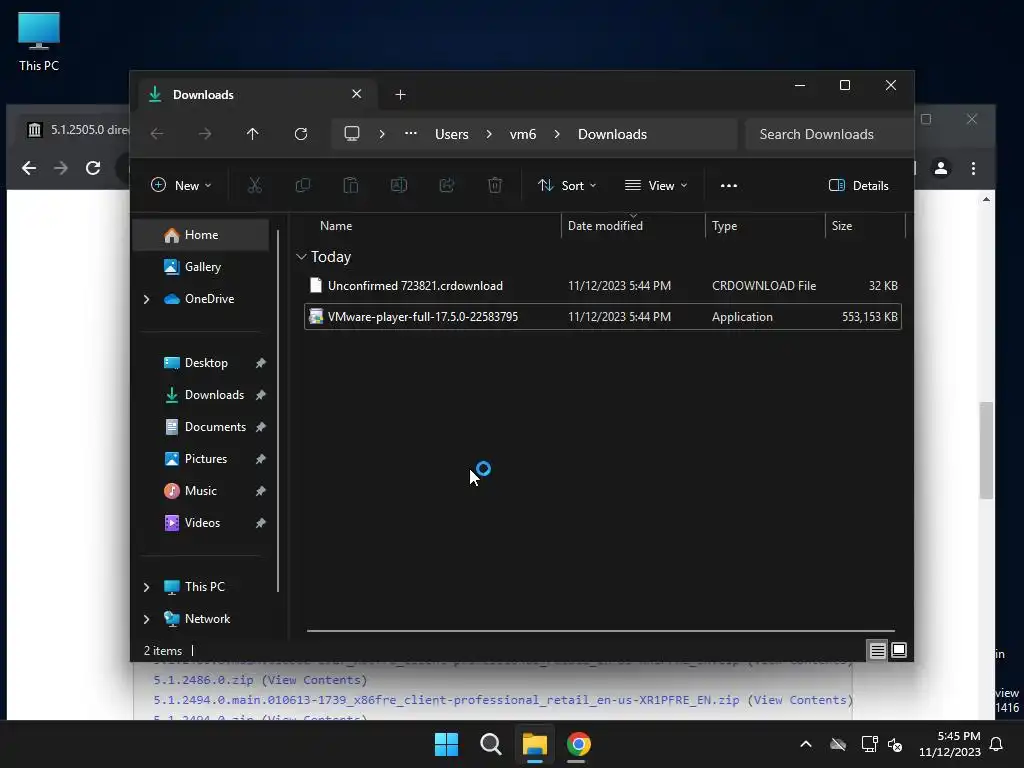The height and width of the screenshot is (768, 1024).
Task: Click Explorer forward navigation arrow
Action: click(205, 134)
